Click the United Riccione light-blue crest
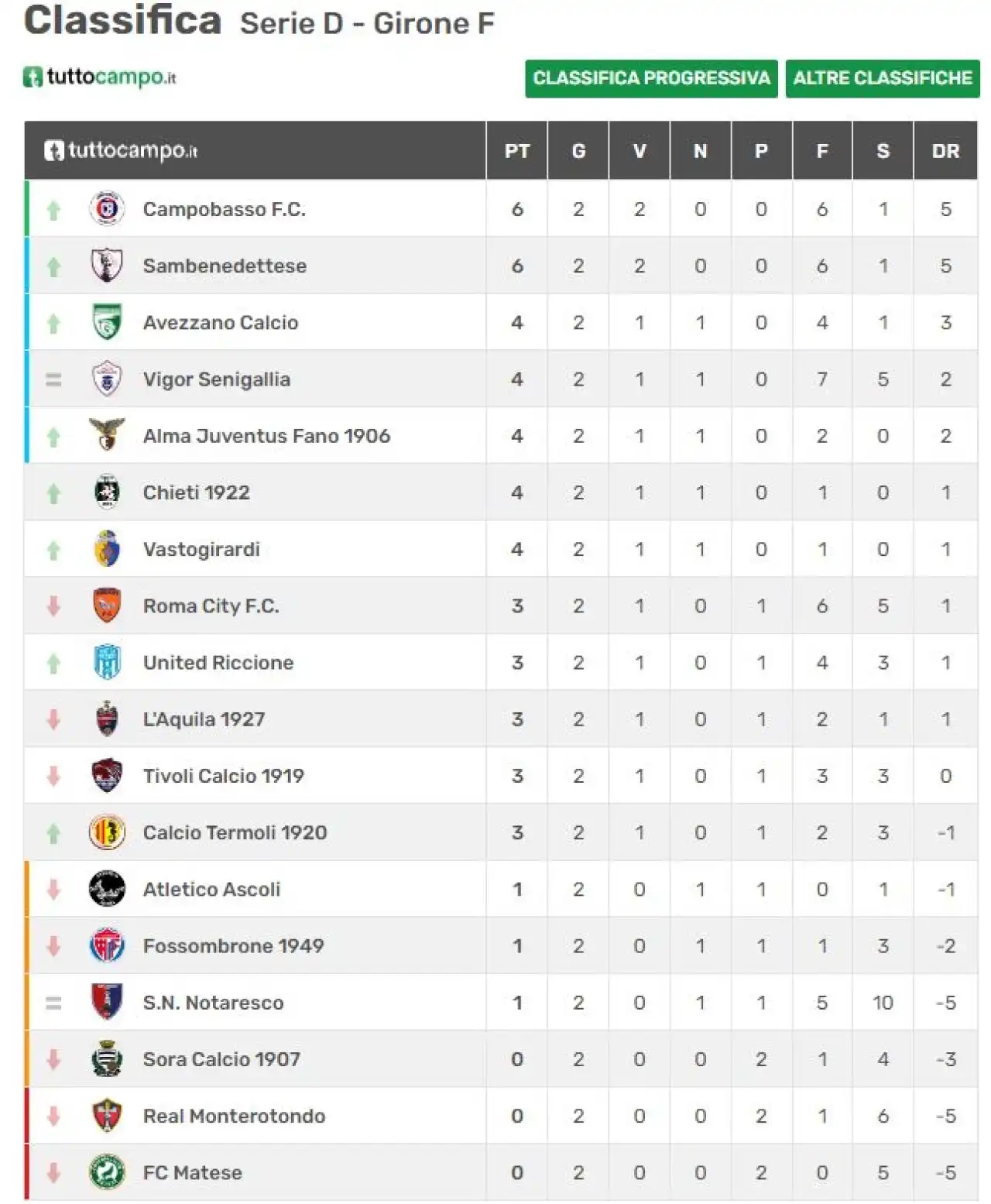Screen dimensions: 991x1204 (107, 662)
